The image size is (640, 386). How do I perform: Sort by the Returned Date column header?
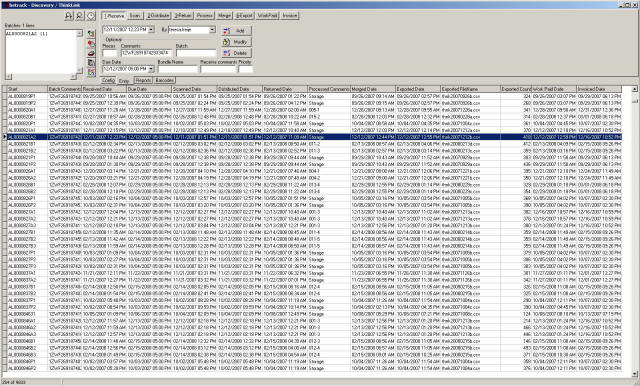[284, 89]
